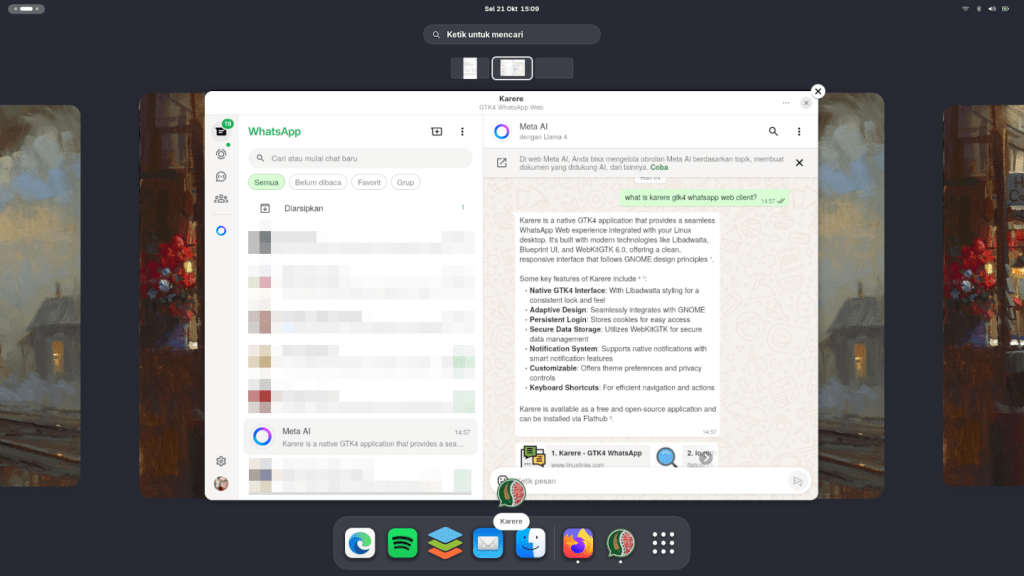Select the Meta AI icon in the sidebar
Viewport: 1024px width, 576px height.
(220, 230)
